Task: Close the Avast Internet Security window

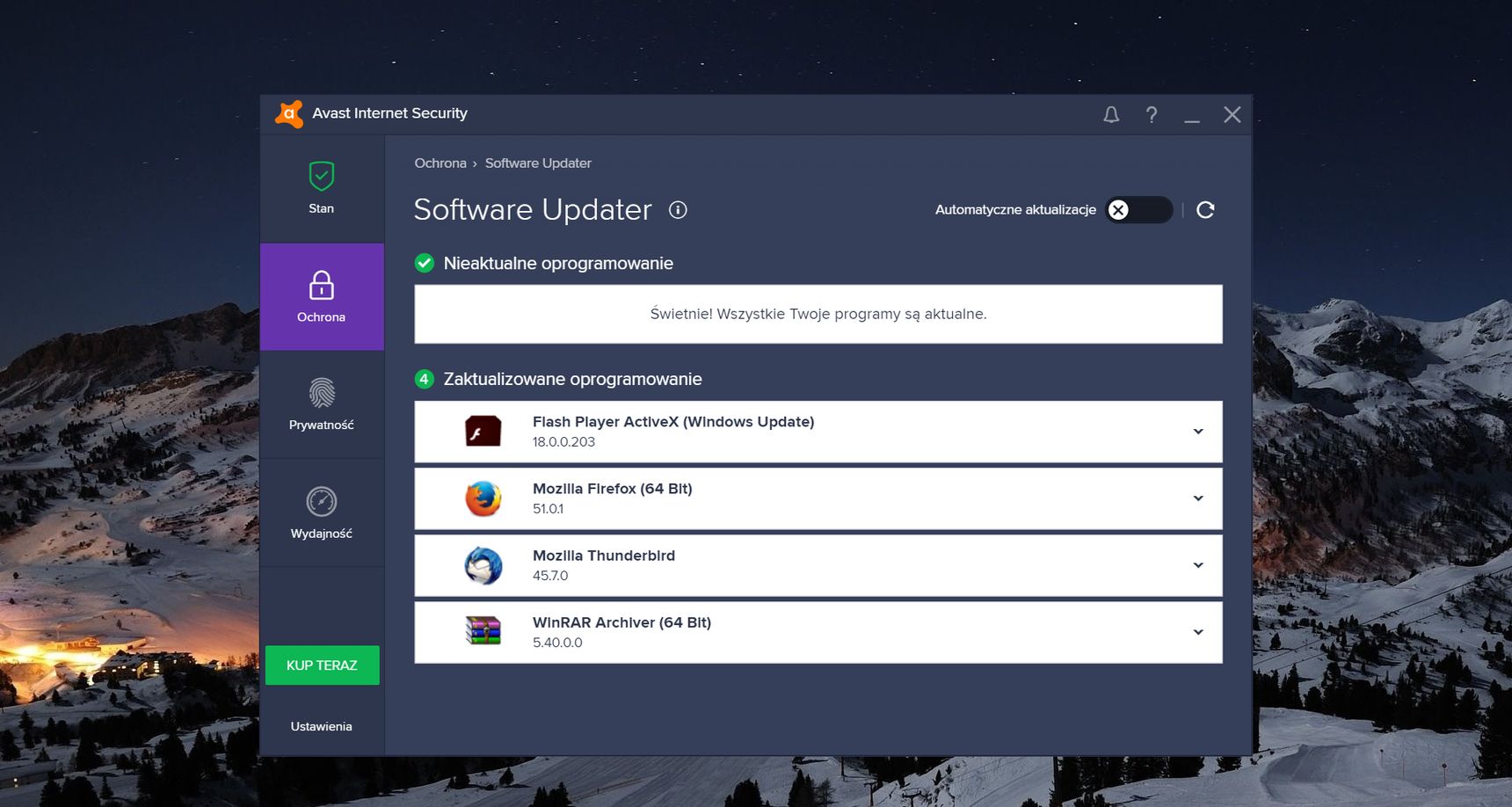Action: 1232,115
